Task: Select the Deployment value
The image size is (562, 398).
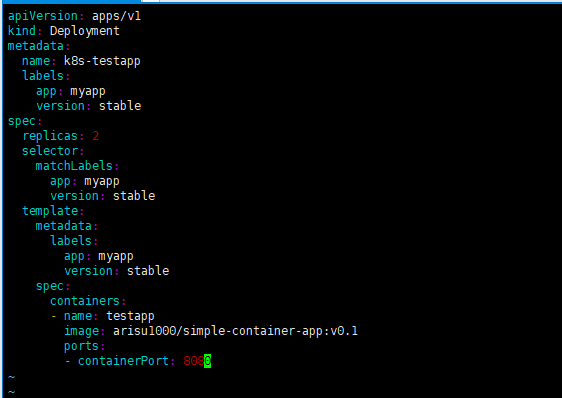Action: tap(85, 31)
